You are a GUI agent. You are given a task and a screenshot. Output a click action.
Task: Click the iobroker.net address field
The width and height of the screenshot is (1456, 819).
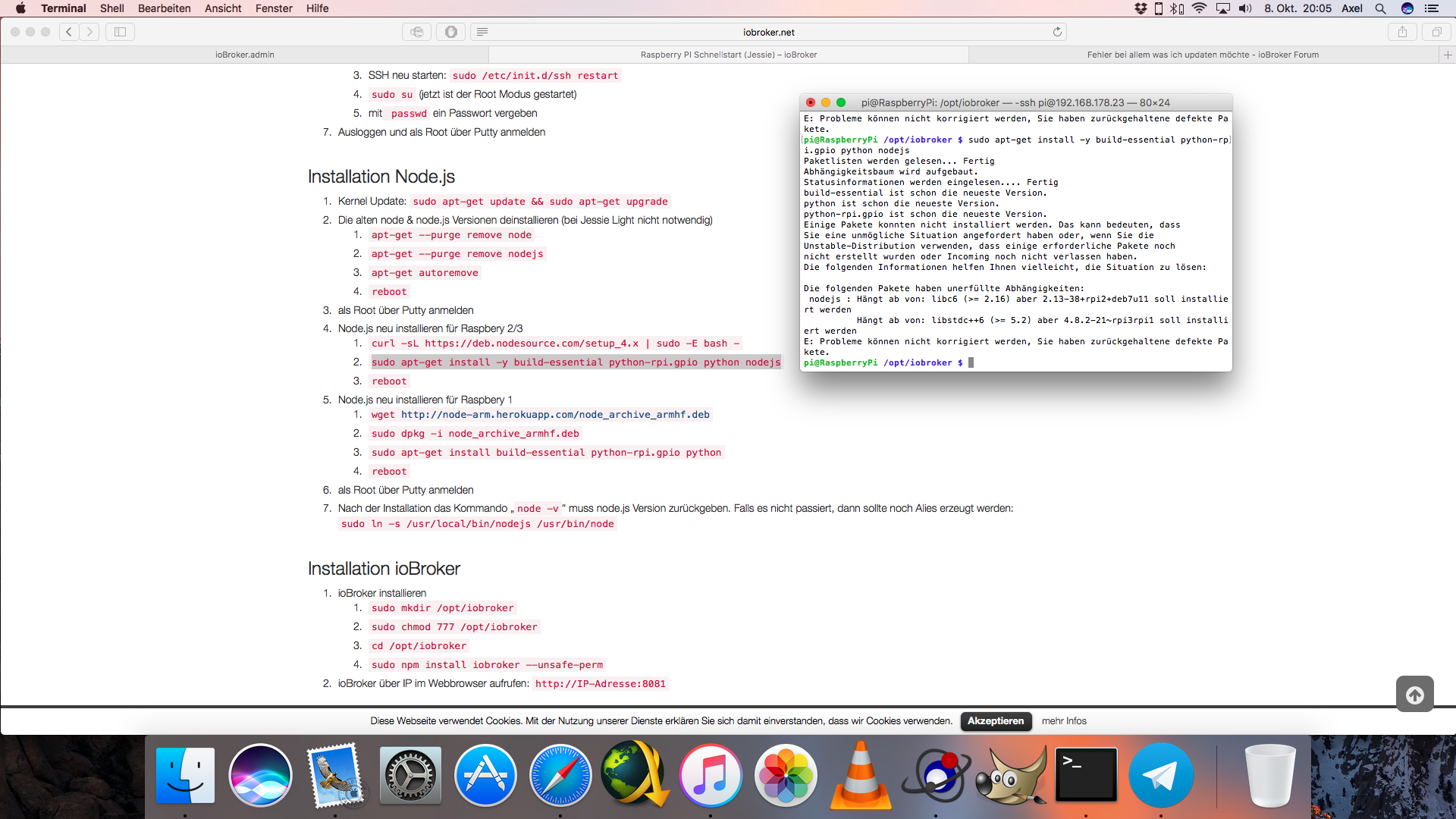pyautogui.click(x=768, y=32)
